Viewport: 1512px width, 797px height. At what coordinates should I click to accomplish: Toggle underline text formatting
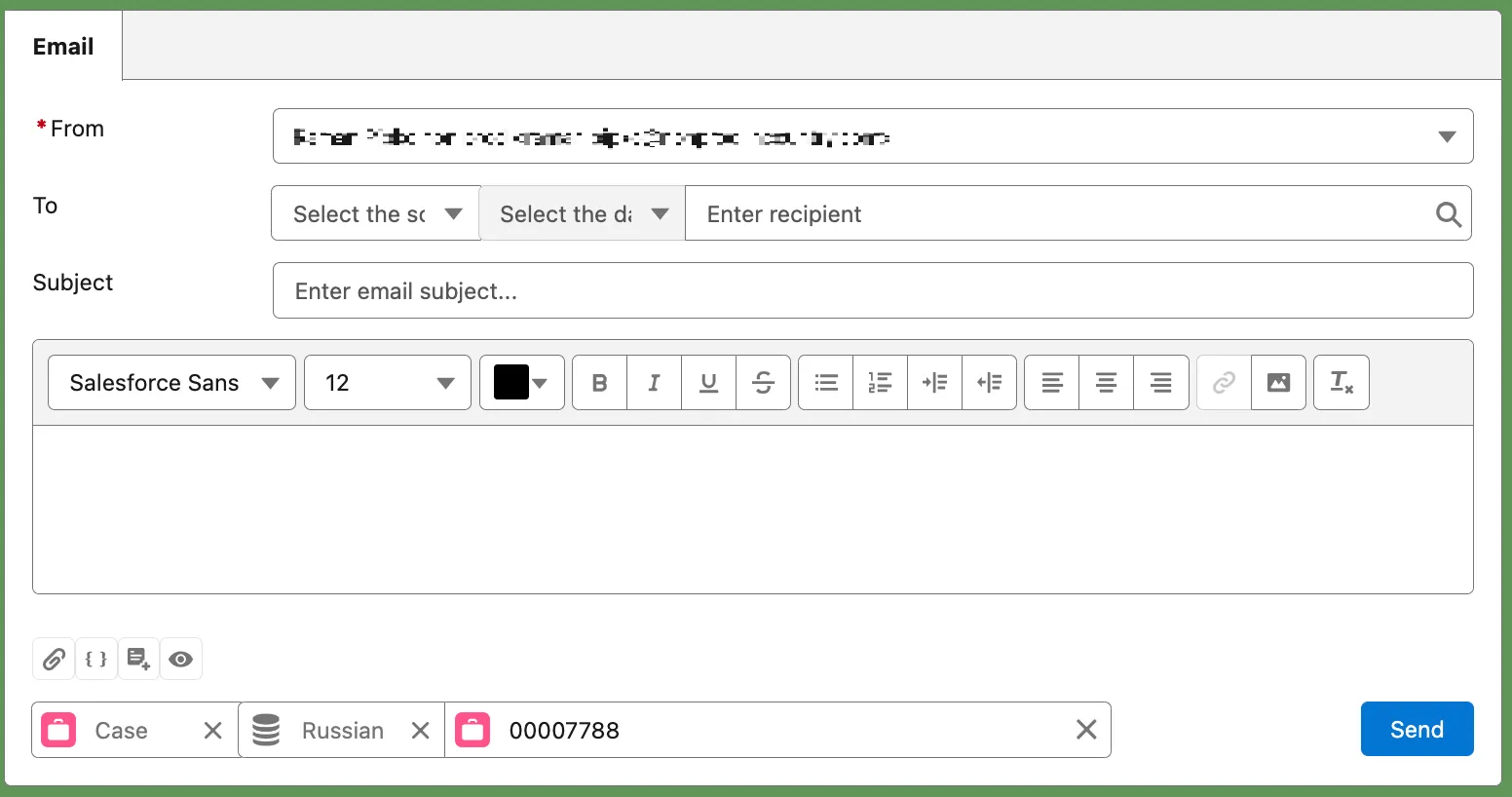tap(708, 383)
